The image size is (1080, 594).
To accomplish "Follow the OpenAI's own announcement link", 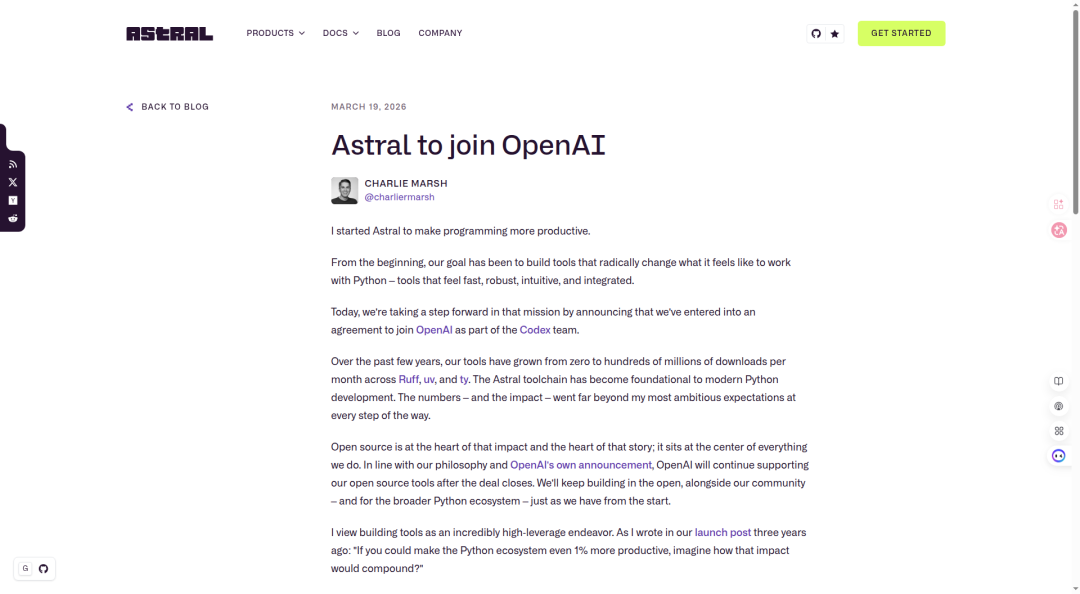I will 581,464.
